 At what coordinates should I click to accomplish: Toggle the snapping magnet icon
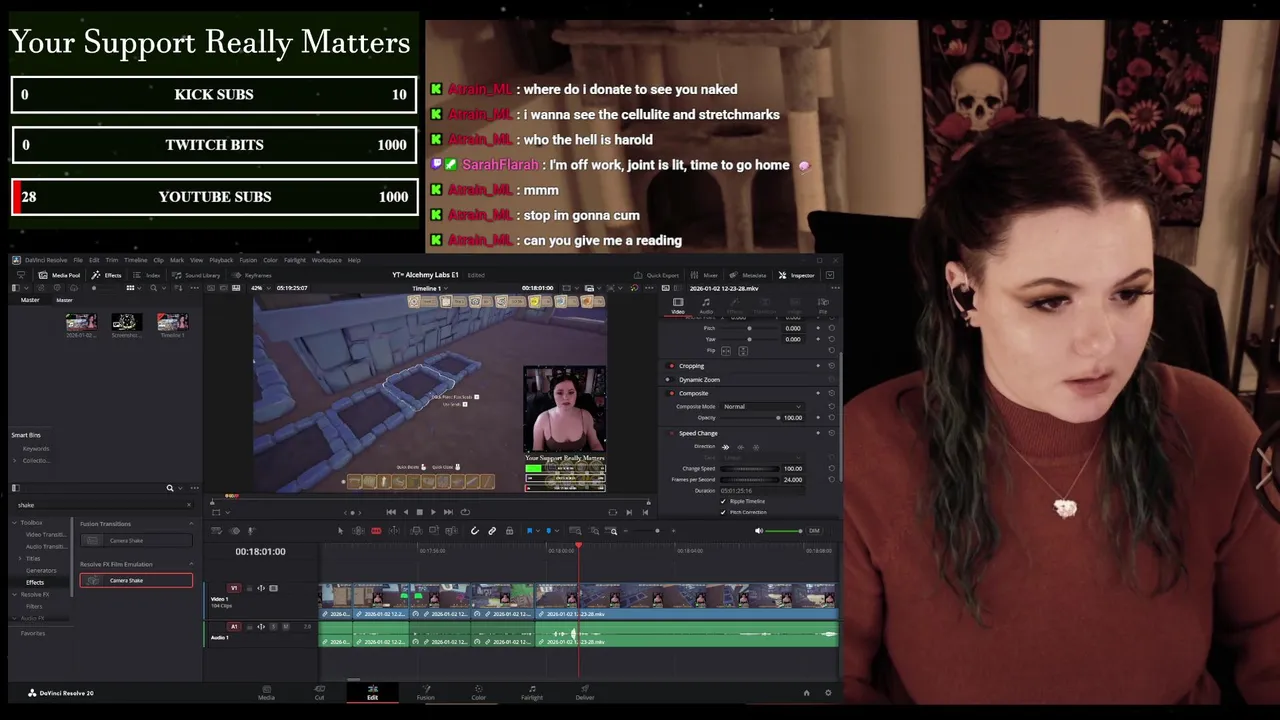coord(475,531)
